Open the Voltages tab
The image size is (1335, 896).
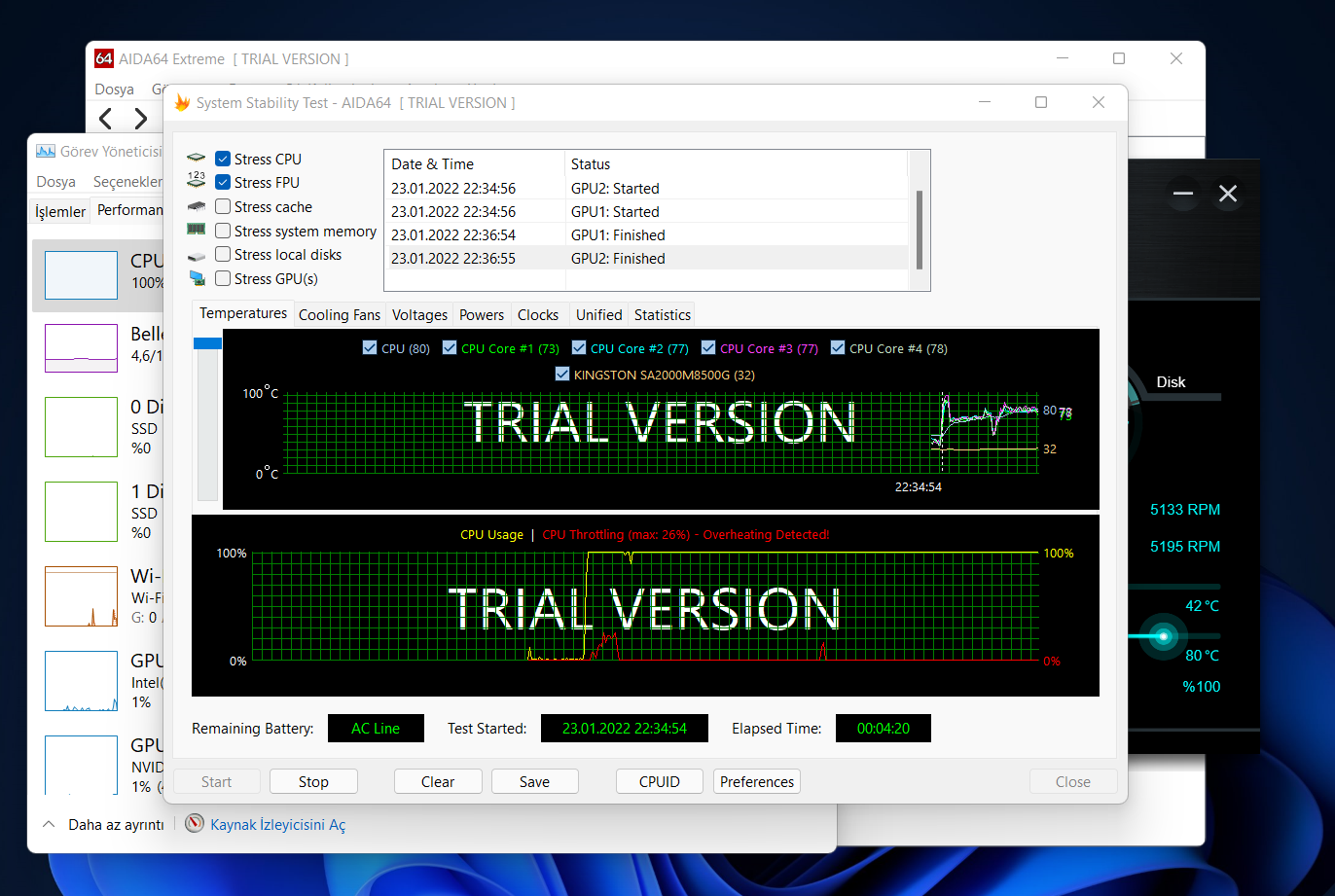click(x=419, y=315)
